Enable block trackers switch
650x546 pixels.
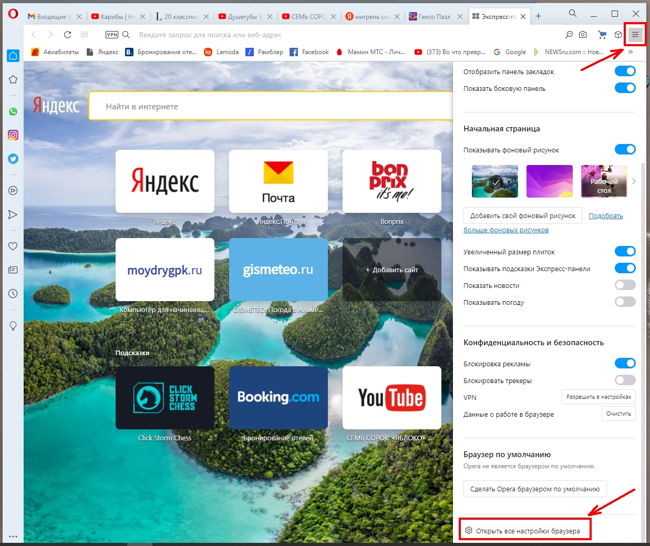point(625,380)
